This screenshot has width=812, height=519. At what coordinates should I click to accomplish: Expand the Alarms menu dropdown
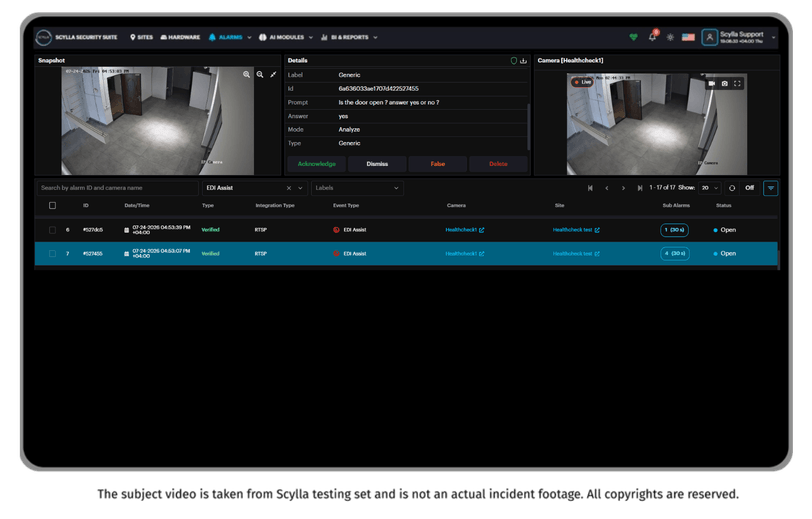click(250, 37)
